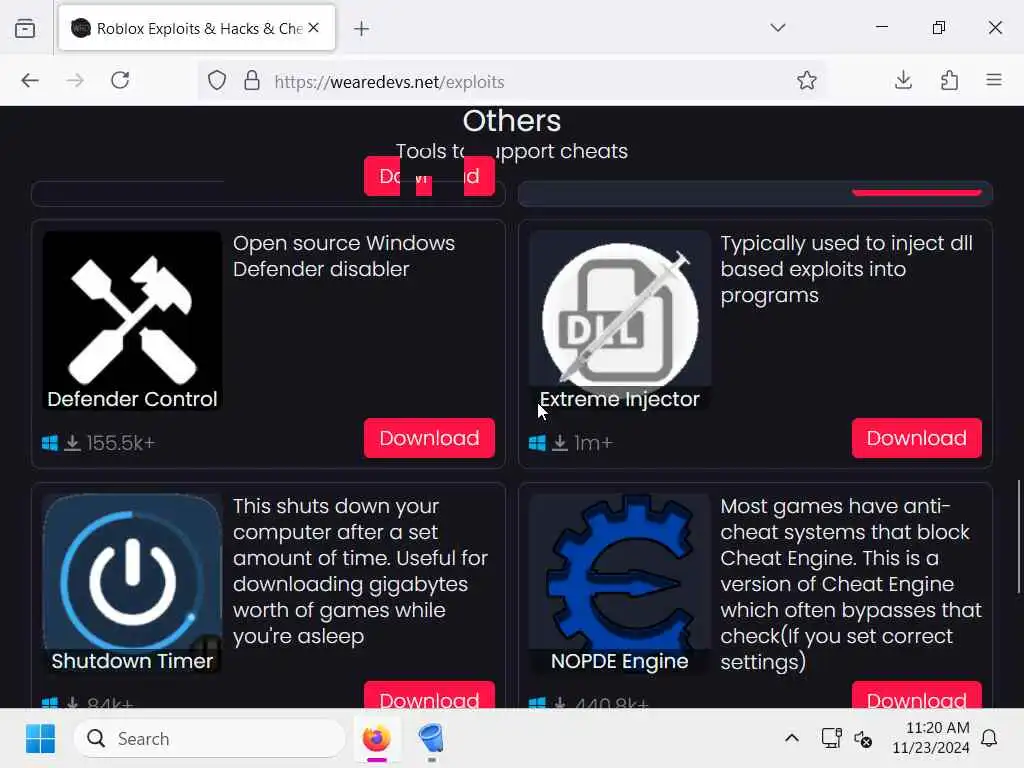Click the Defender Control title text
This screenshot has width=1024, height=768.
[x=132, y=399]
